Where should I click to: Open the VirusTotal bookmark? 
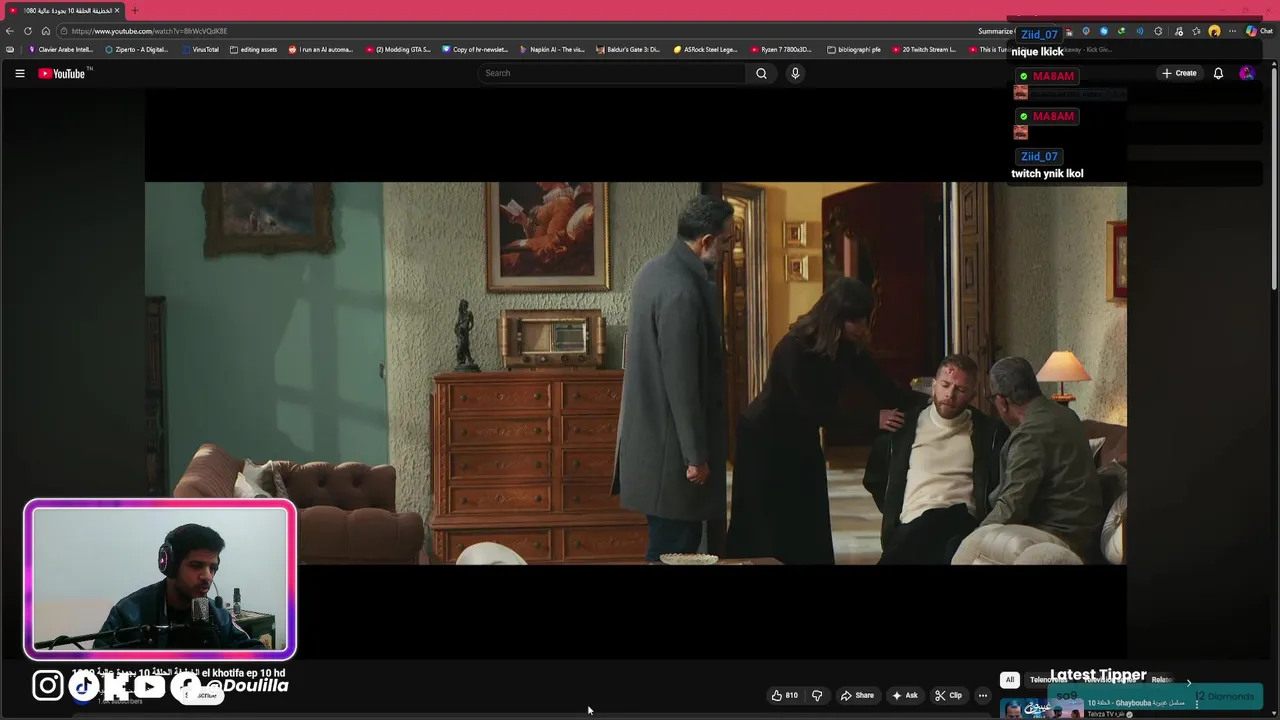200,49
